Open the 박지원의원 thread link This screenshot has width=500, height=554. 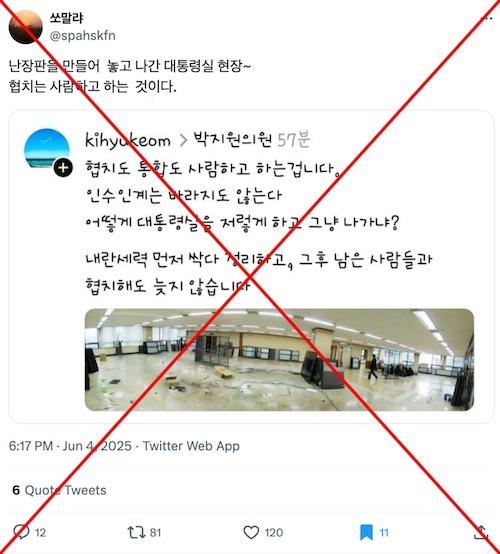click(233, 140)
